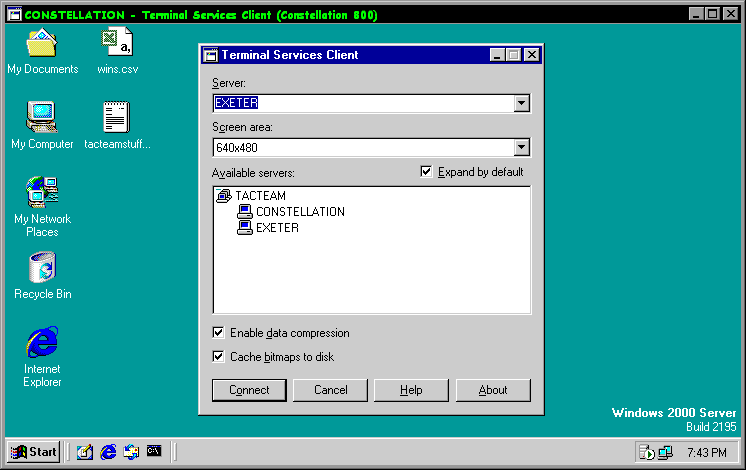Image resolution: width=746 pixels, height=470 pixels.
Task: Uncheck Cache bitmaps to disk
Action: 218,356
